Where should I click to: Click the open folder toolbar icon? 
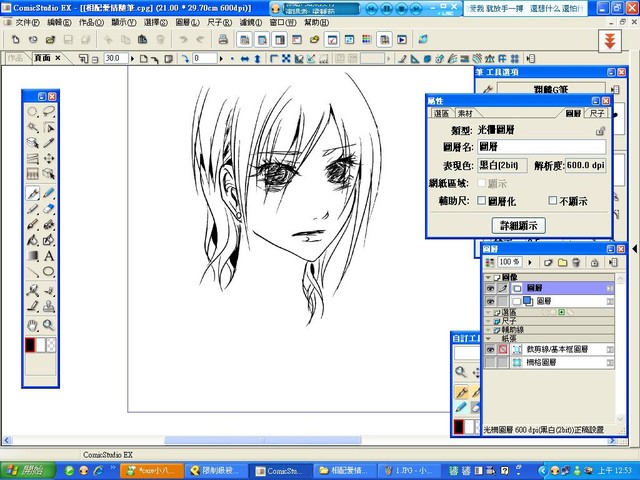[x=50, y=40]
